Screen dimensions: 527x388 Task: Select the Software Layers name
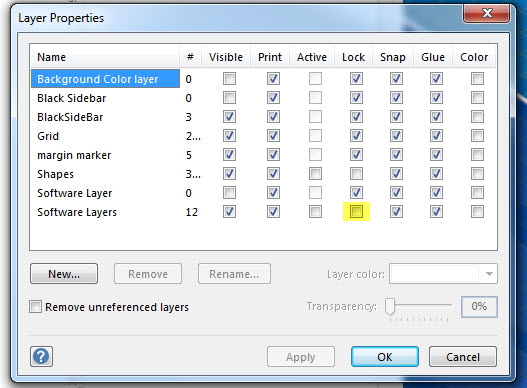[x=77, y=212]
